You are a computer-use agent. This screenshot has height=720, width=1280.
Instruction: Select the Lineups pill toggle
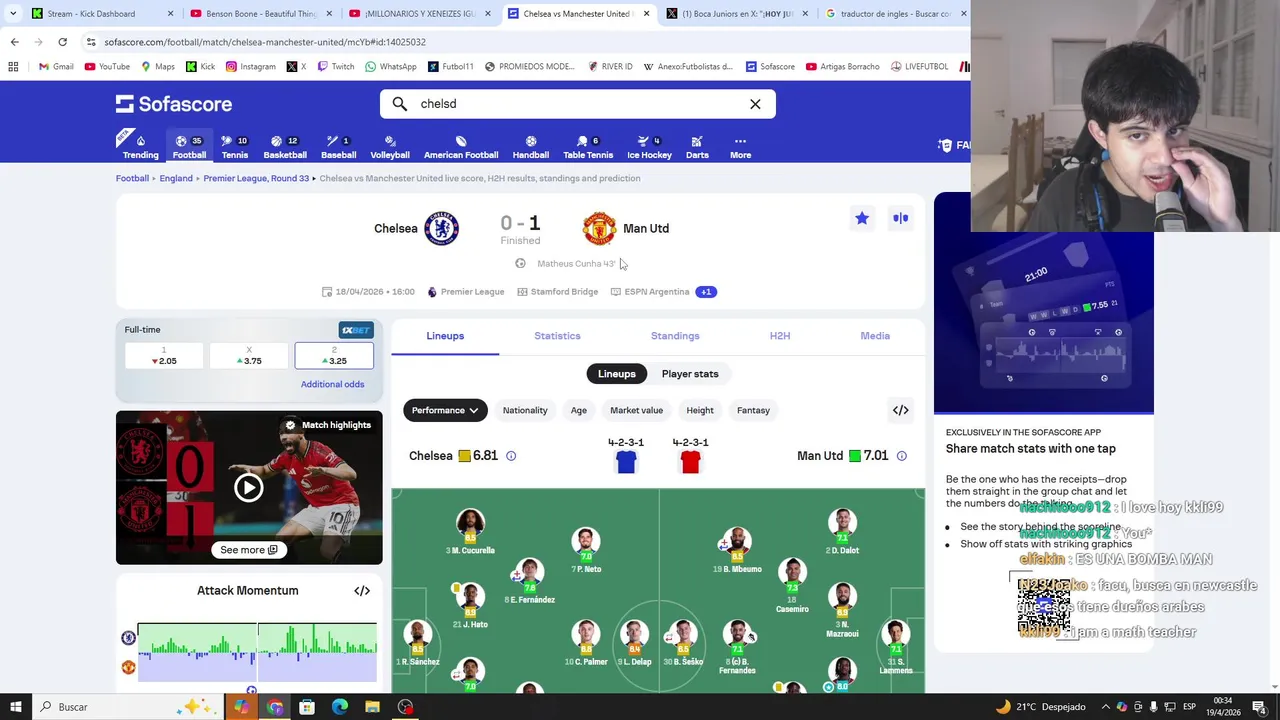pyautogui.click(x=617, y=374)
